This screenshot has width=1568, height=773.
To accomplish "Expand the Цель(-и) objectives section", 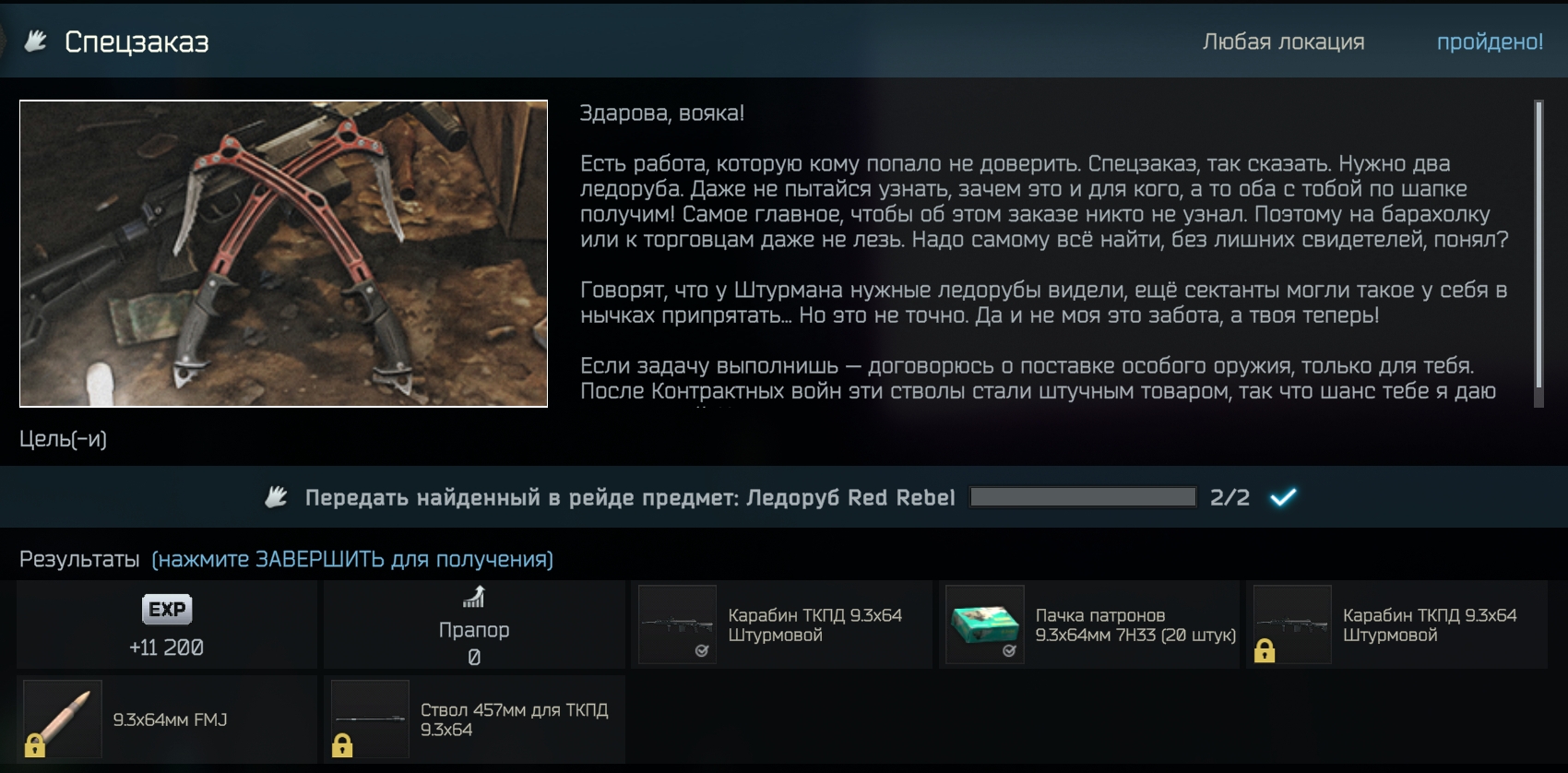I will tap(63, 439).
